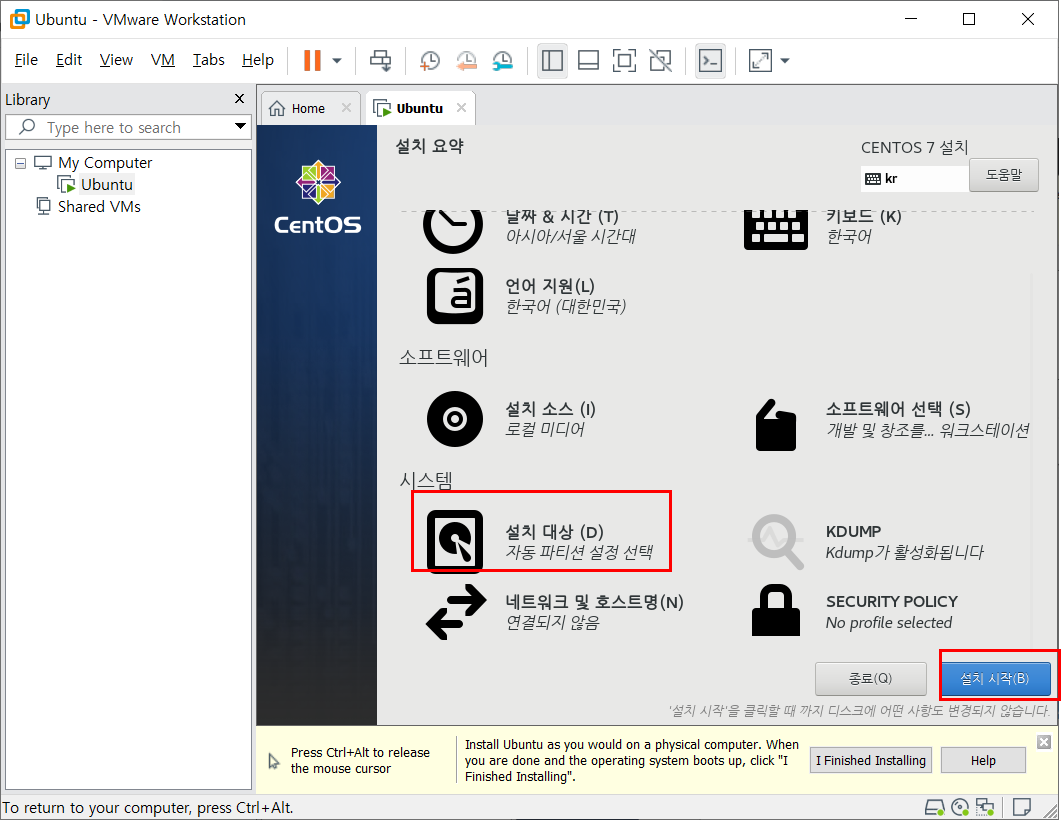Toggle the thumbnail bar view
Screen dimensions: 1061x820
coord(588,60)
